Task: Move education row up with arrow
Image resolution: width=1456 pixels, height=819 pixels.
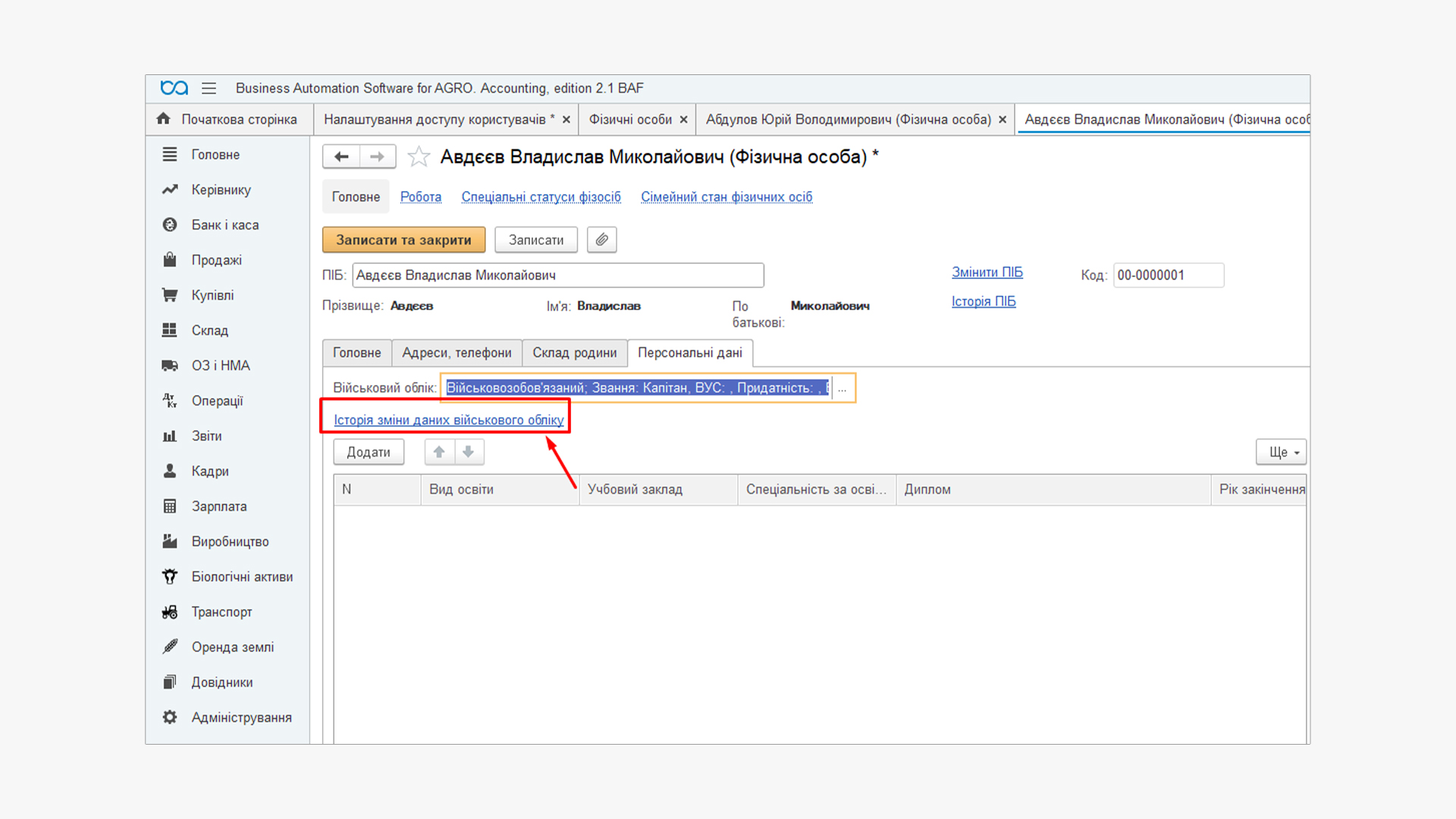Action: (x=439, y=452)
